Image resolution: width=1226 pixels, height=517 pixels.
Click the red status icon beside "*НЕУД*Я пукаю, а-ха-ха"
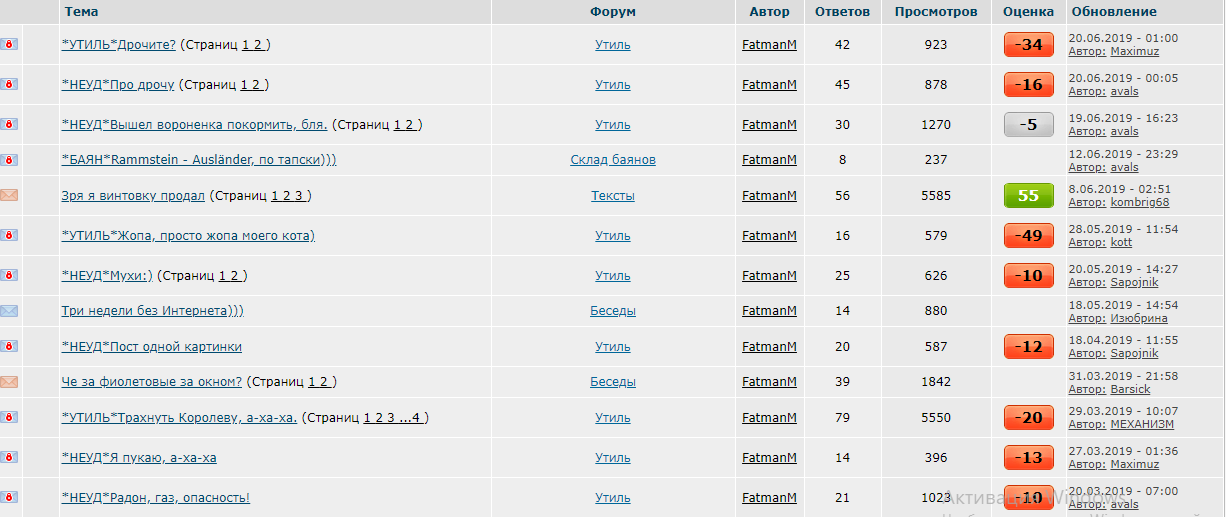point(9,457)
